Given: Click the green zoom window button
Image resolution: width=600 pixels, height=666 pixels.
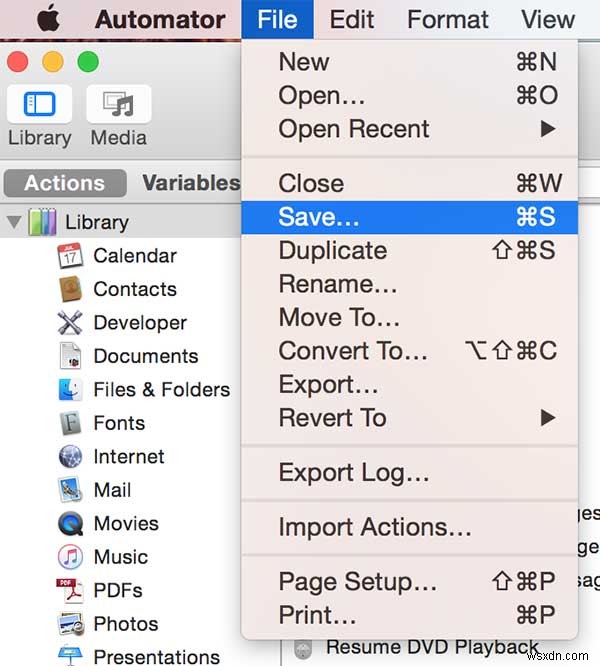Looking at the screenshot, I should point(88,62).
